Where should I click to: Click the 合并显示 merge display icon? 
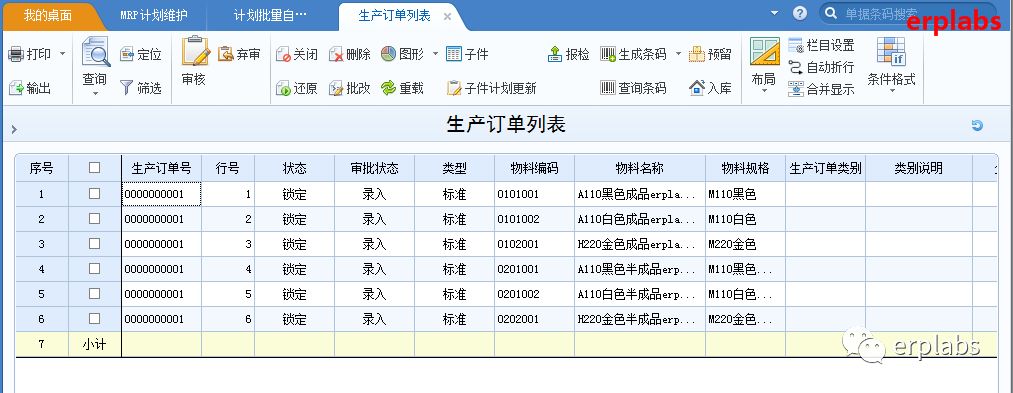[796, 89]
